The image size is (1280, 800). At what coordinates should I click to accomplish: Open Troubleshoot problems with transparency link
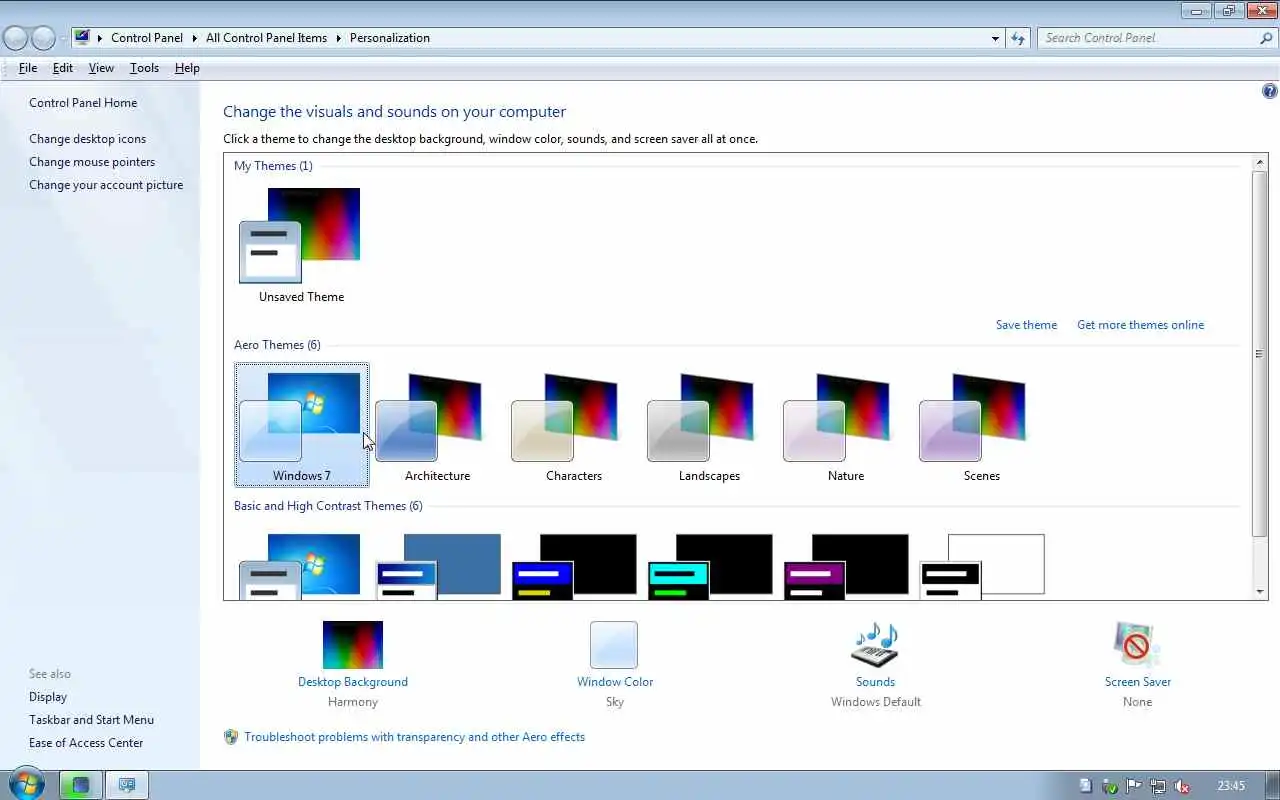coord(415,737)
